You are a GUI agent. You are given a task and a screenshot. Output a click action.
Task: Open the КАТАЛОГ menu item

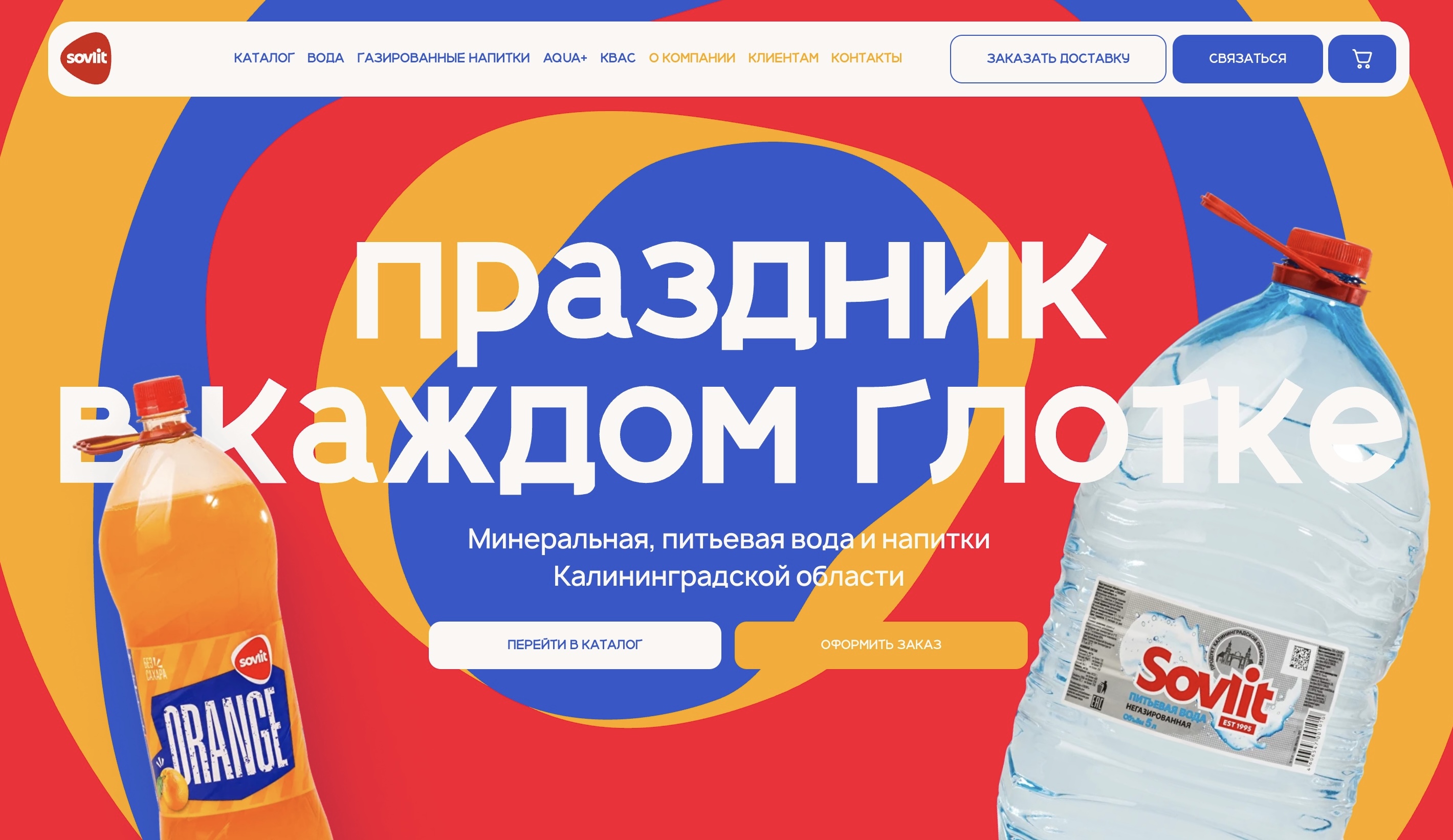click(x=264, y=58)
